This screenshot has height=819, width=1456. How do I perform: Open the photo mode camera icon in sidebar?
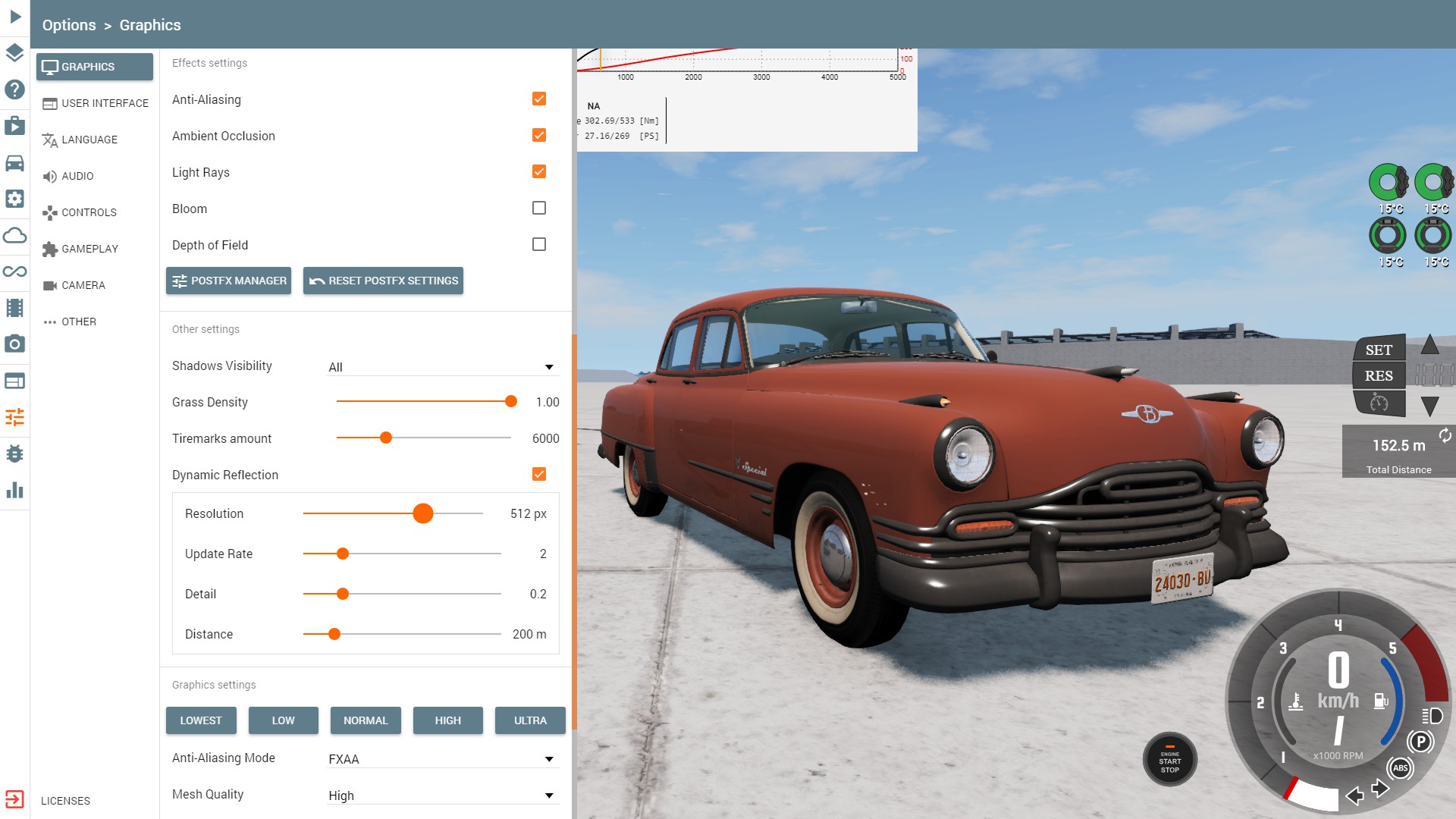coord(14,344)
